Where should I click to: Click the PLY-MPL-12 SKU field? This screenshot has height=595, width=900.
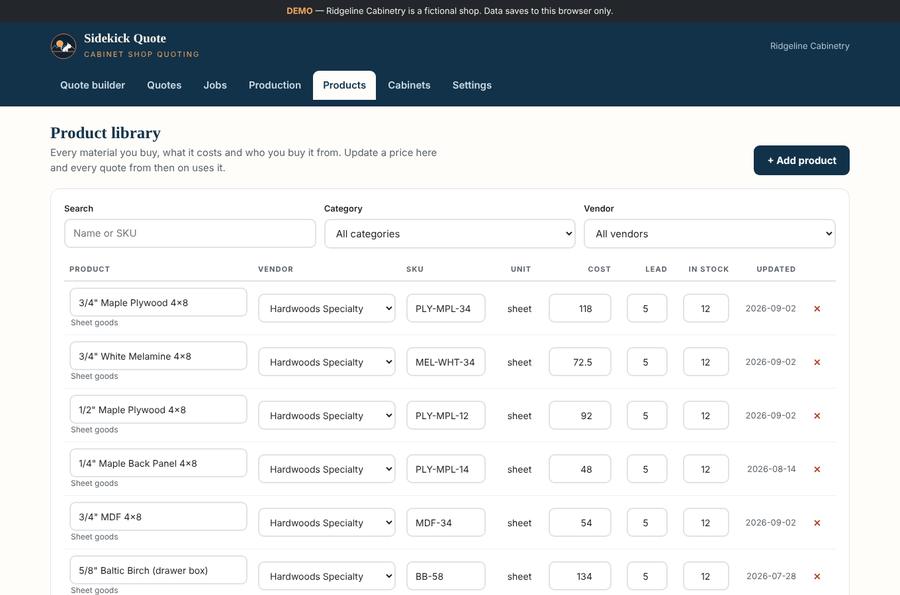click(x=446, y=415)
